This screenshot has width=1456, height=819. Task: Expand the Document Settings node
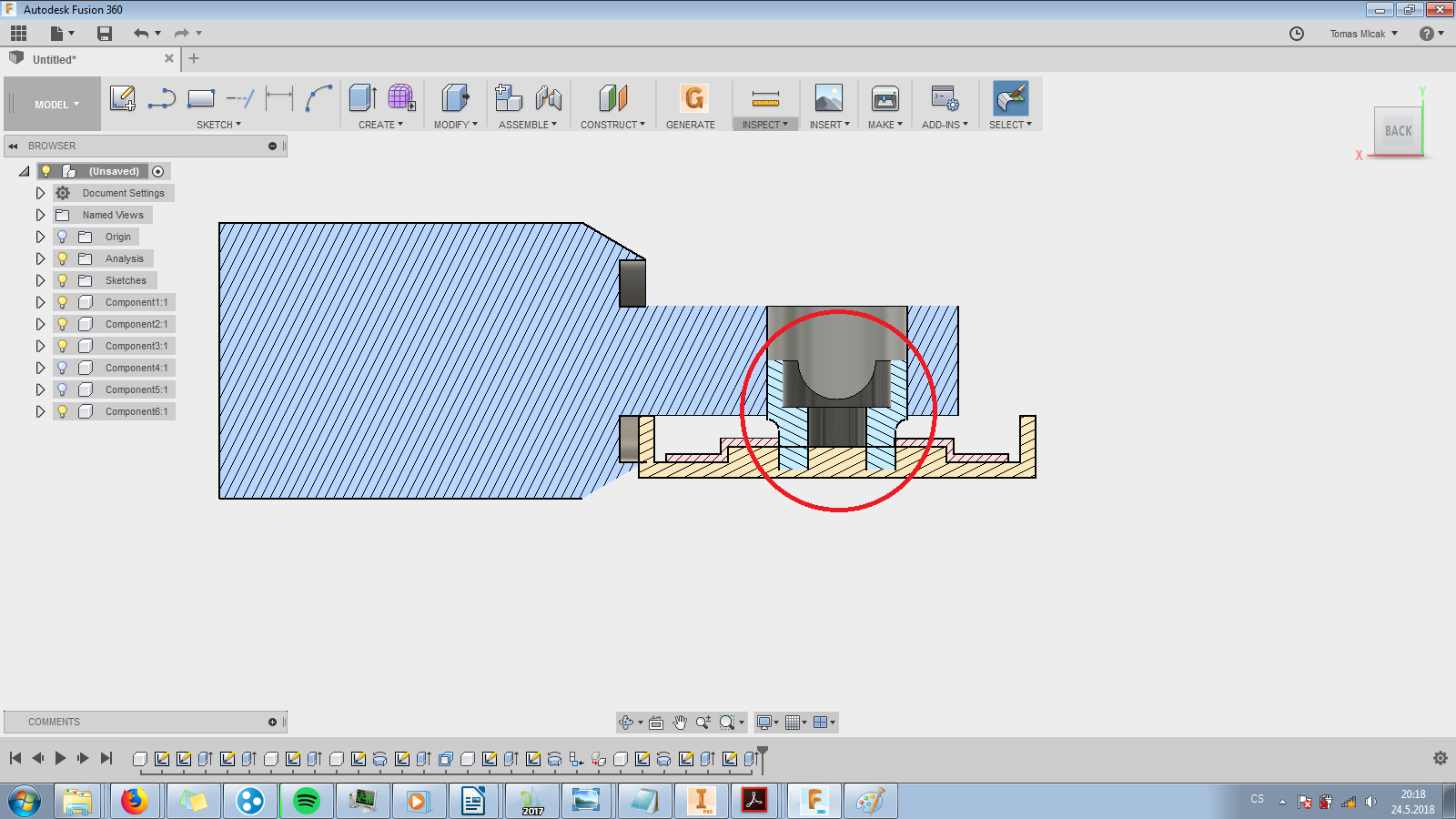pyautogui.click(x=40, y=193)
